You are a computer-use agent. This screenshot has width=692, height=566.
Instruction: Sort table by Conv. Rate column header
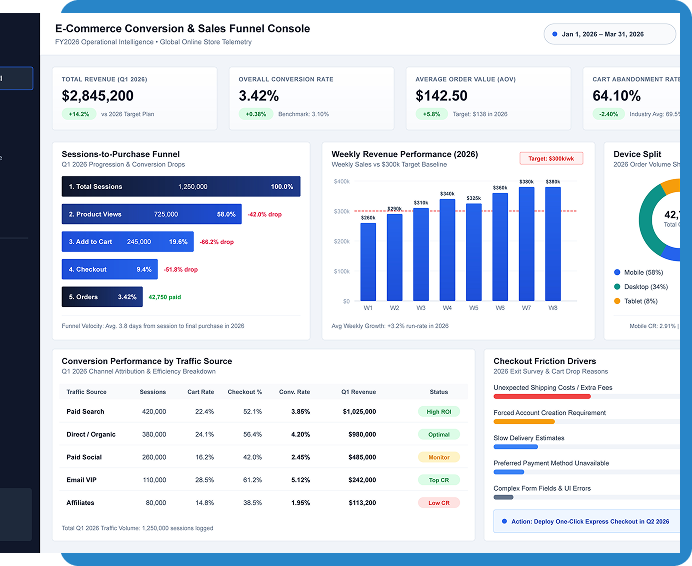coord(294,392)
